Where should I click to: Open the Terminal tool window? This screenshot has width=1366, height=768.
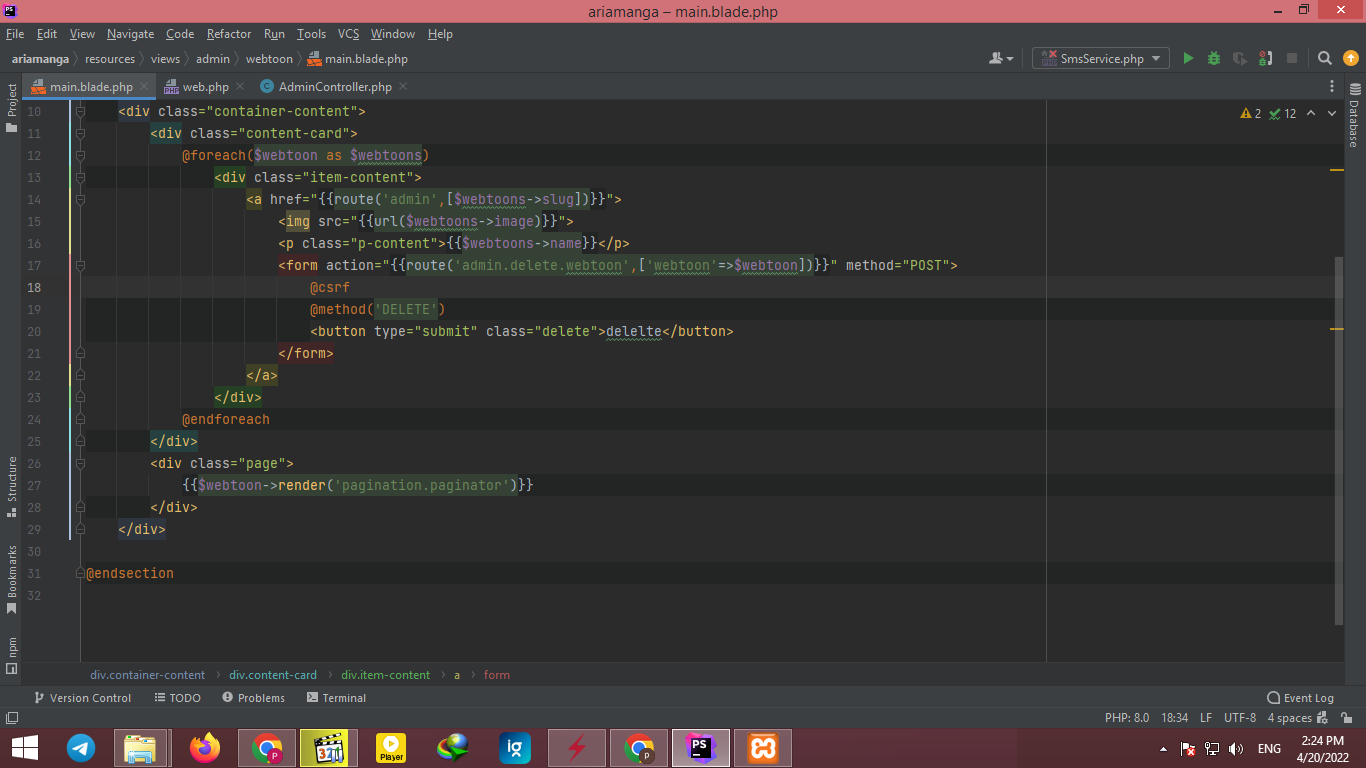[x=336, y=698]
